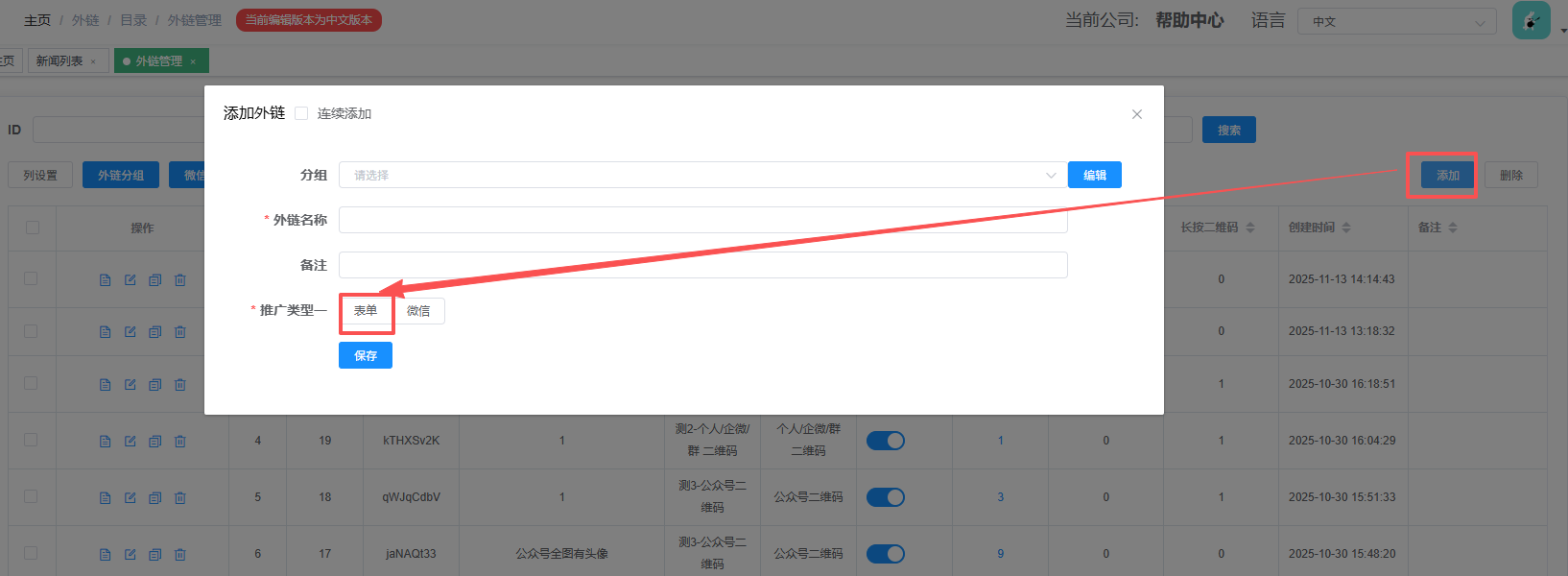This screenshot has width=1568, height=576.
Task: Enable the 连续添加 checkbox
Action: tap(301, 113)
